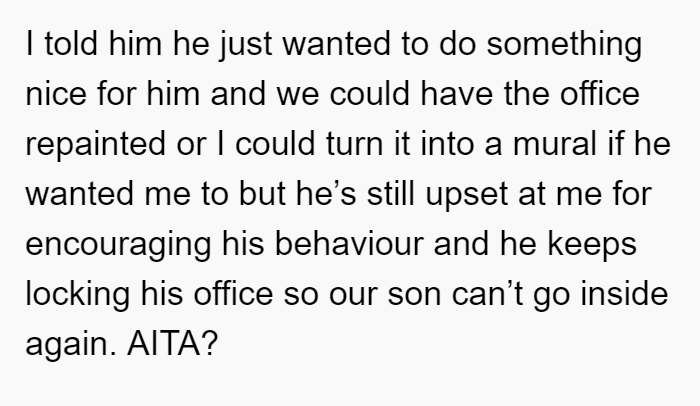
Task: Click the word "told" at the start
Action: pyautogui.click(x=71, y=43)
